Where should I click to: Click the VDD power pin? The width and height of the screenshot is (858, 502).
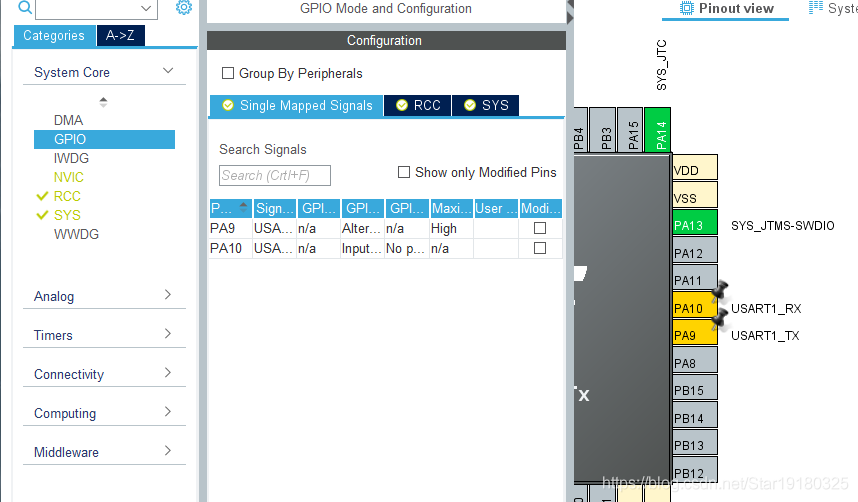pos(694,169)
